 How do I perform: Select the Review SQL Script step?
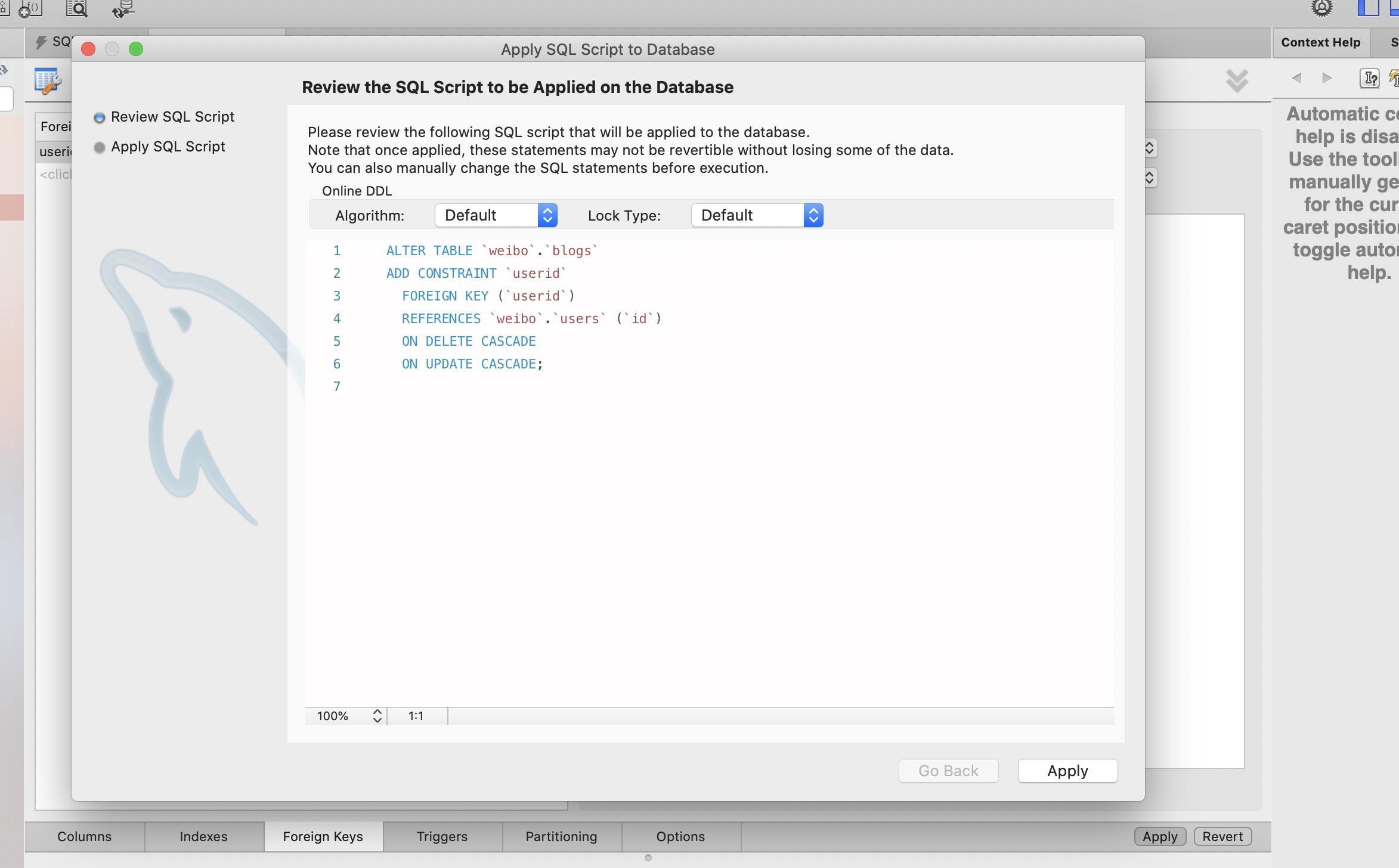click(172, 117)
